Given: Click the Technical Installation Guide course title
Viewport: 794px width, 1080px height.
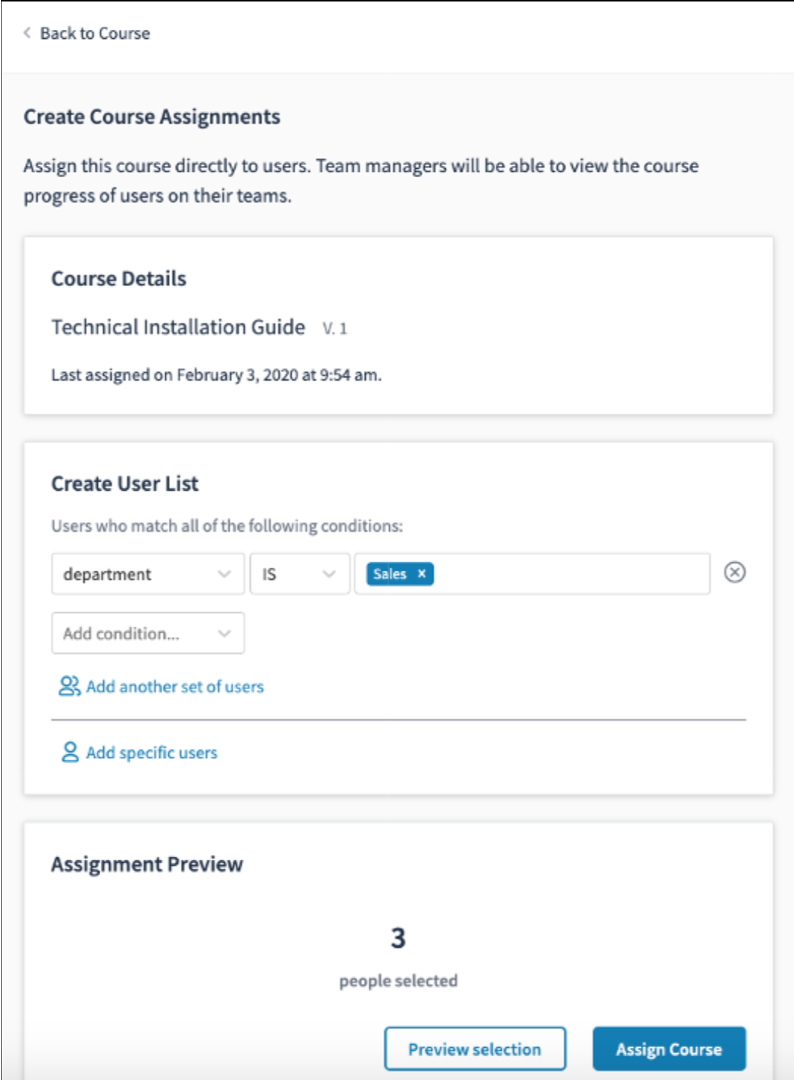Looking at the screenshot, I should [178, 327].
